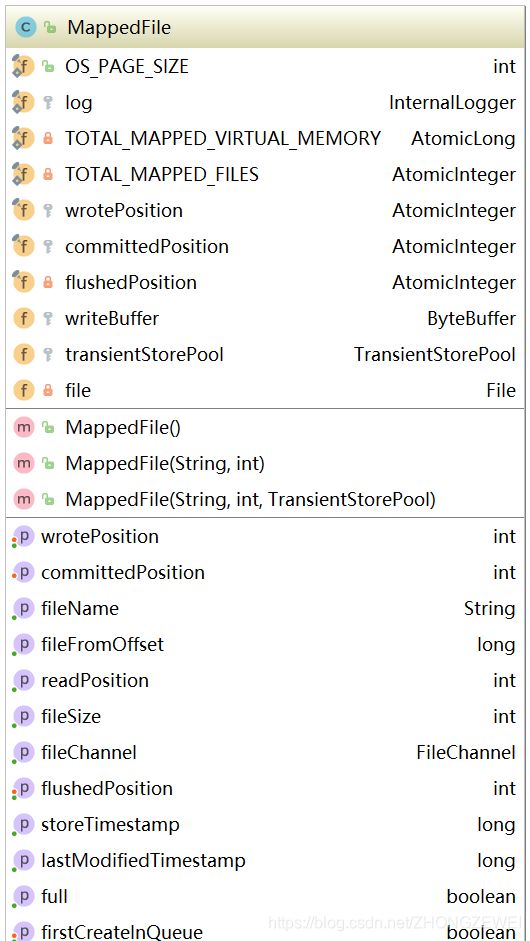Select MappedFile(String, int, TransientStorePool) constructor

pos(265,499)
